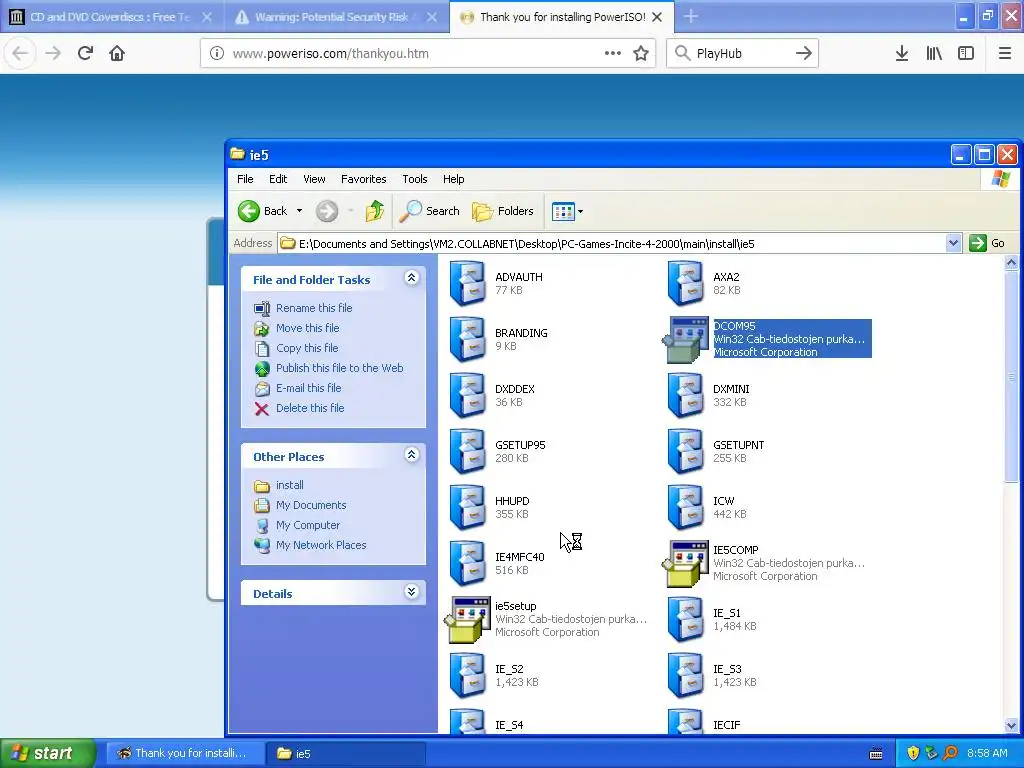Image resolution: width=1024 pixels, height=768 pixels.
Task: Select the BRANDING file icon
Action: [468, 340]
